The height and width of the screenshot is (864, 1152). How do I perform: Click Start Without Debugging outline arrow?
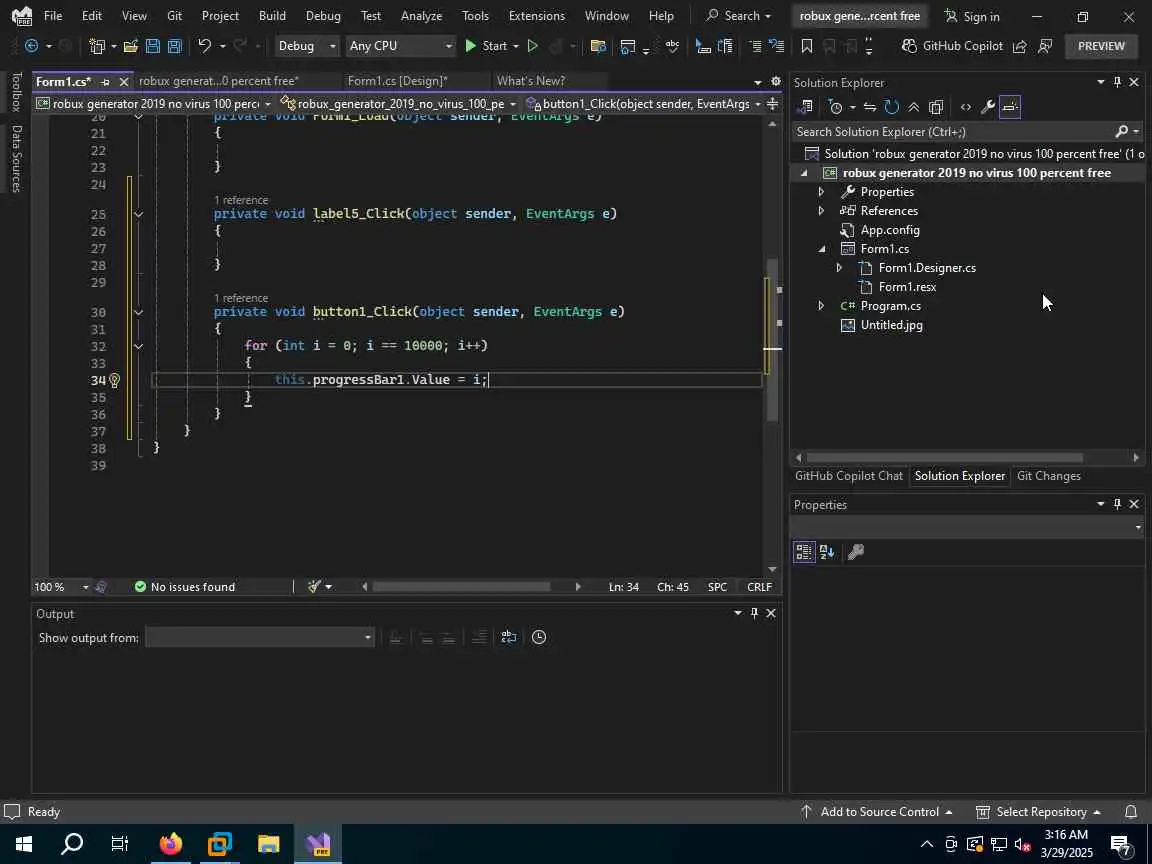[x=533, y=46]
